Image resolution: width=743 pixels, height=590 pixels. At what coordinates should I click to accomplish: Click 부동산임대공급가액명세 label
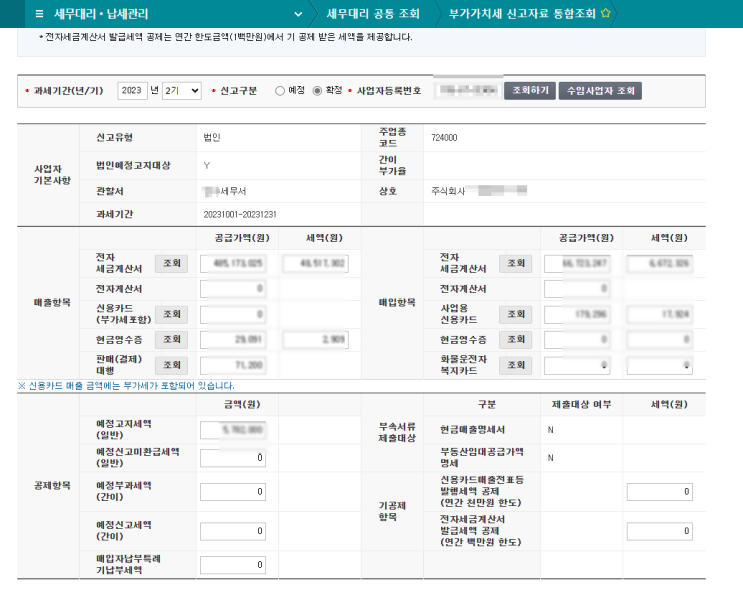[482, 457]
